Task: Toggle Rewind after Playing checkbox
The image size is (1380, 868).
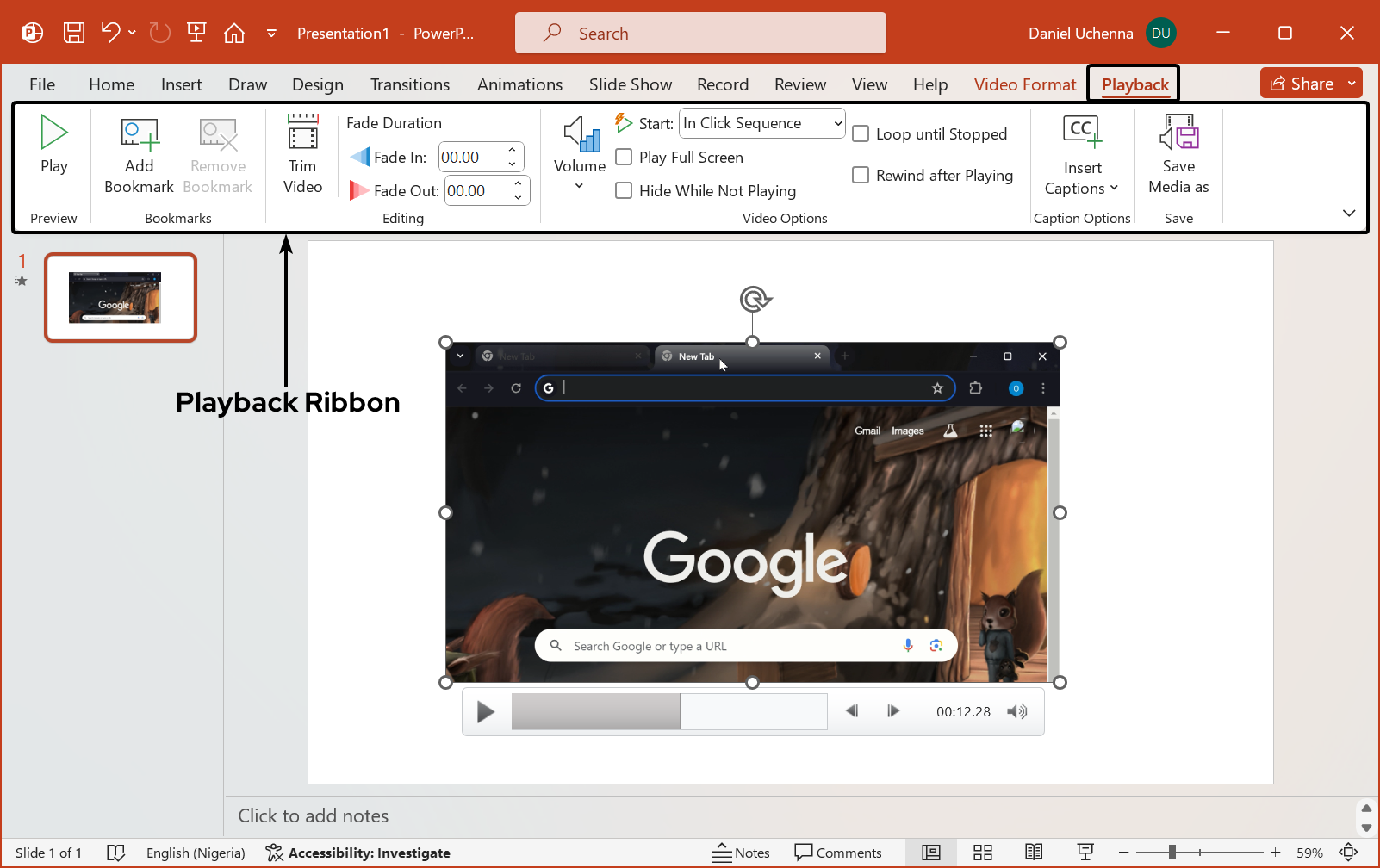Action: (x=861, y=176)
